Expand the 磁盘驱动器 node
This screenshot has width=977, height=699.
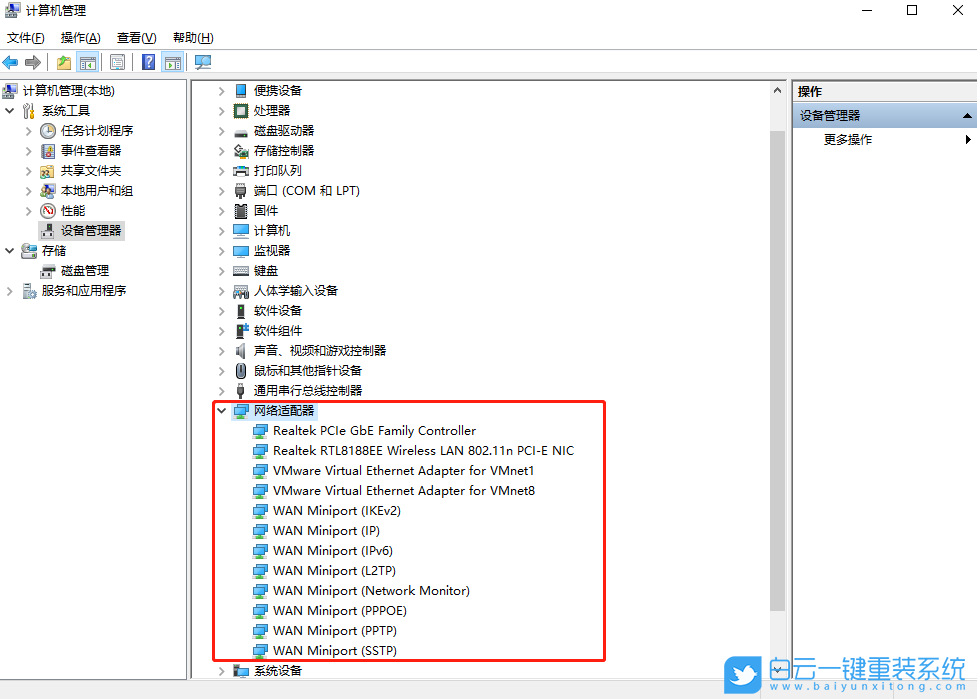221,130
